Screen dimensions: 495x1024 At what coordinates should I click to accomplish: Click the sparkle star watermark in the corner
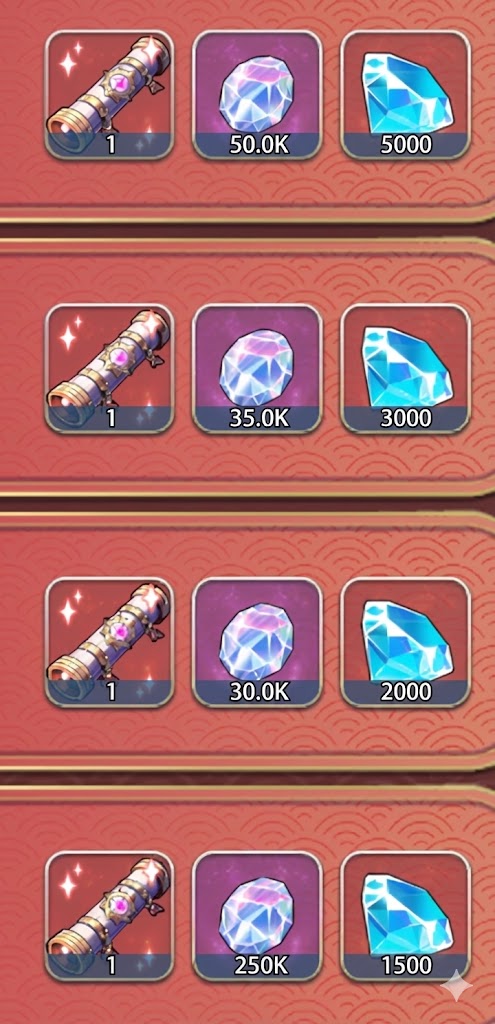click(x=456, y=986)
